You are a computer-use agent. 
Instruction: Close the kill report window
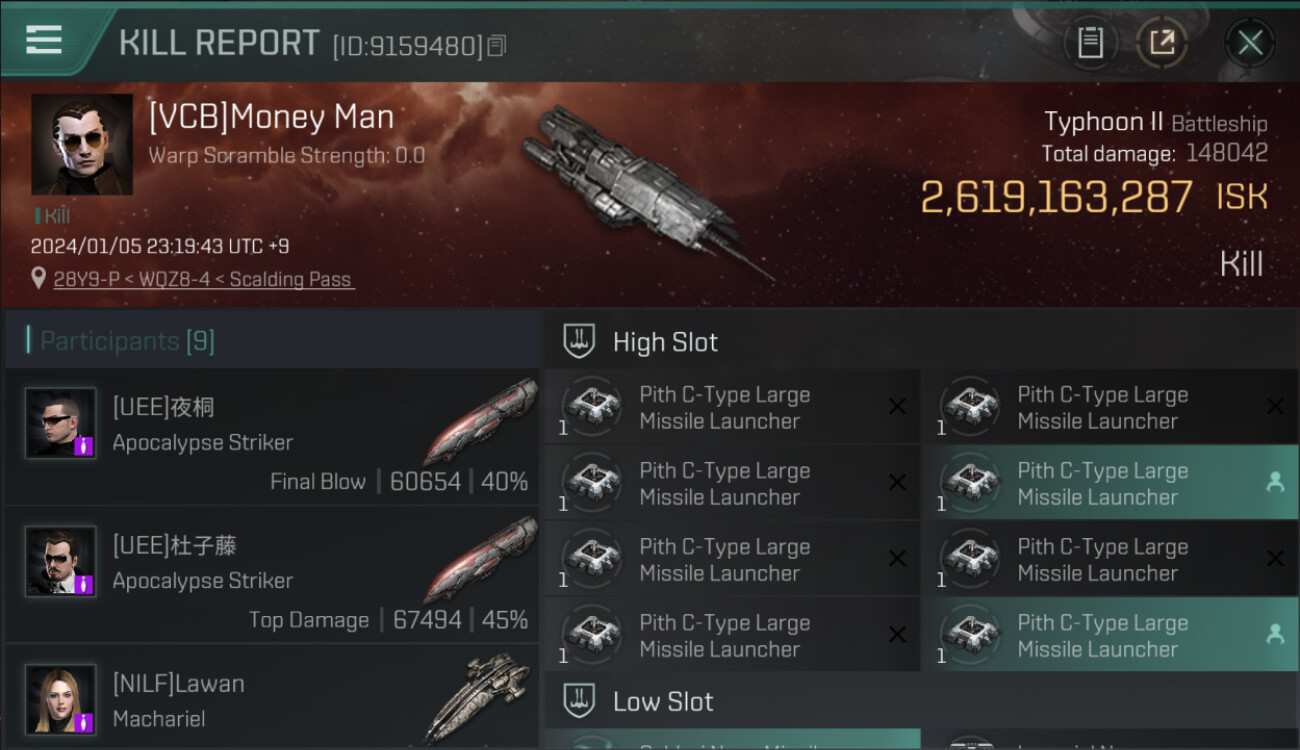point(1249,43)
